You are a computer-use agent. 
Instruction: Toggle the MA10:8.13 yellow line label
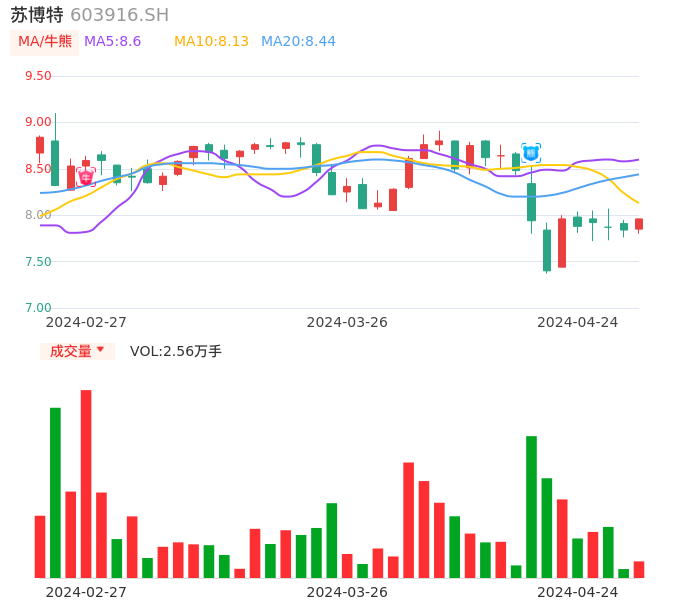coord(211,42)
